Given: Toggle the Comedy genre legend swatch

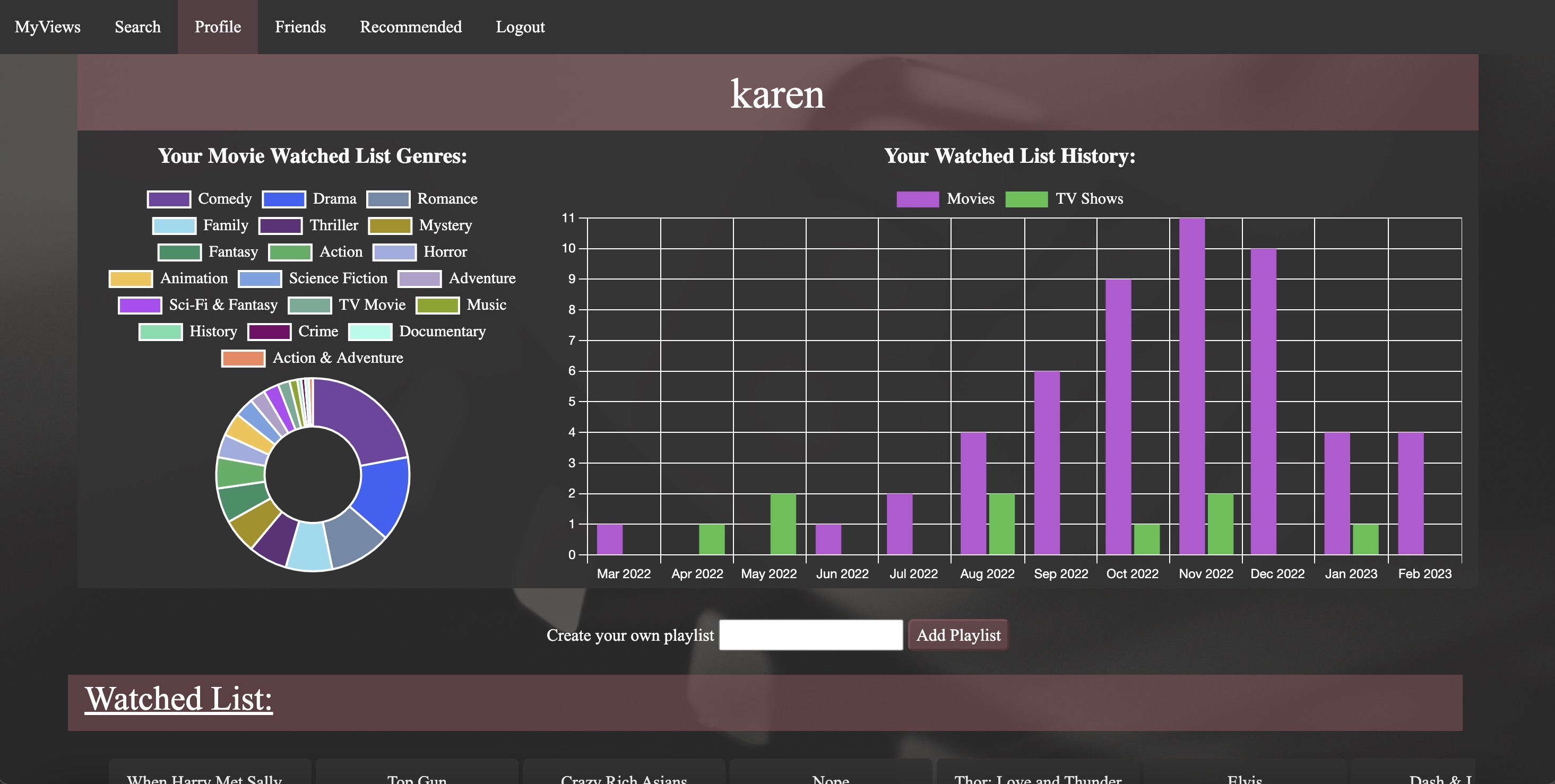Looking at the screenshot, I should pyautogui.click(x=169, y=198).
